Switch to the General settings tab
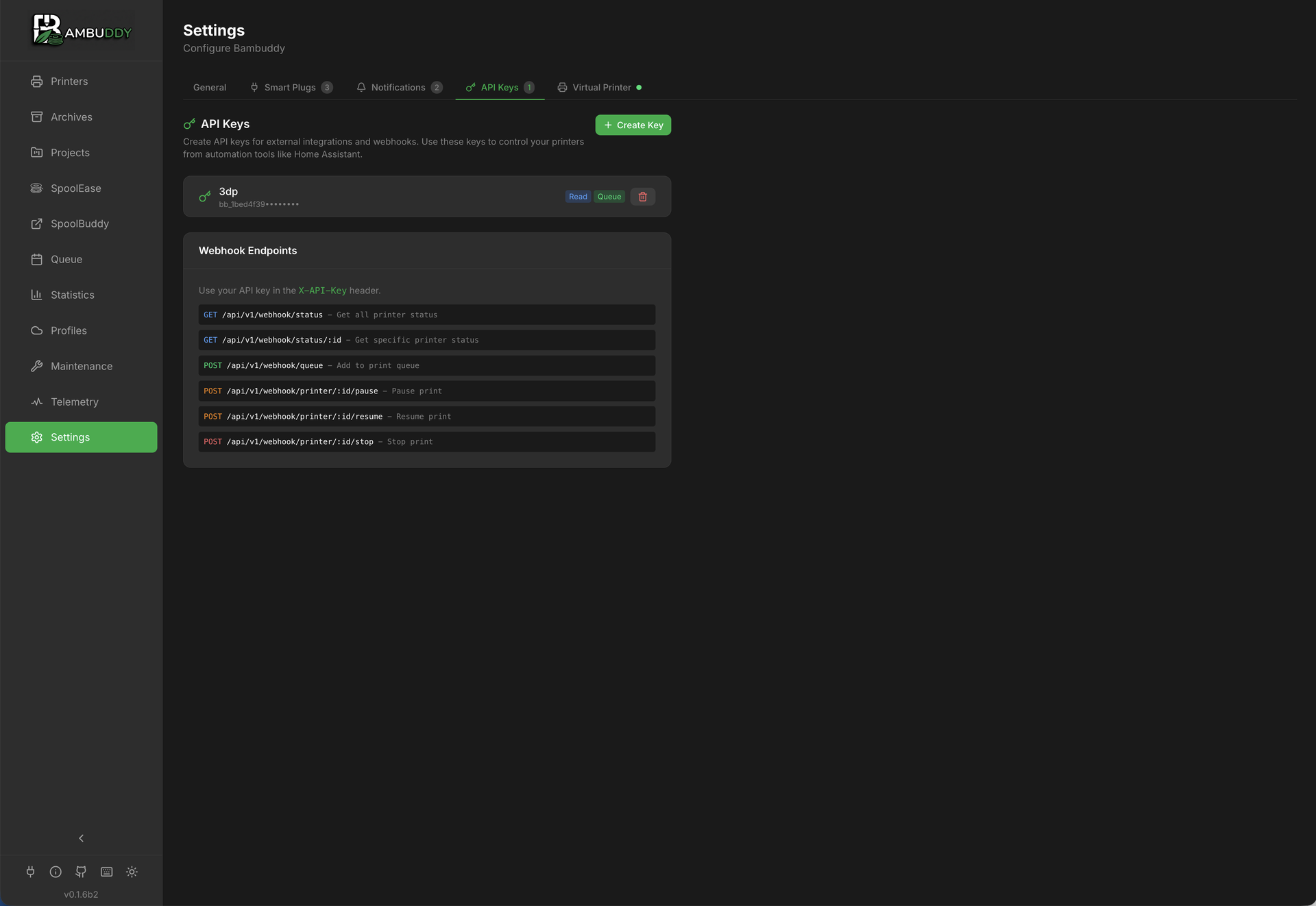This screenshot has height=906, width=1316. tap(209, 87)
